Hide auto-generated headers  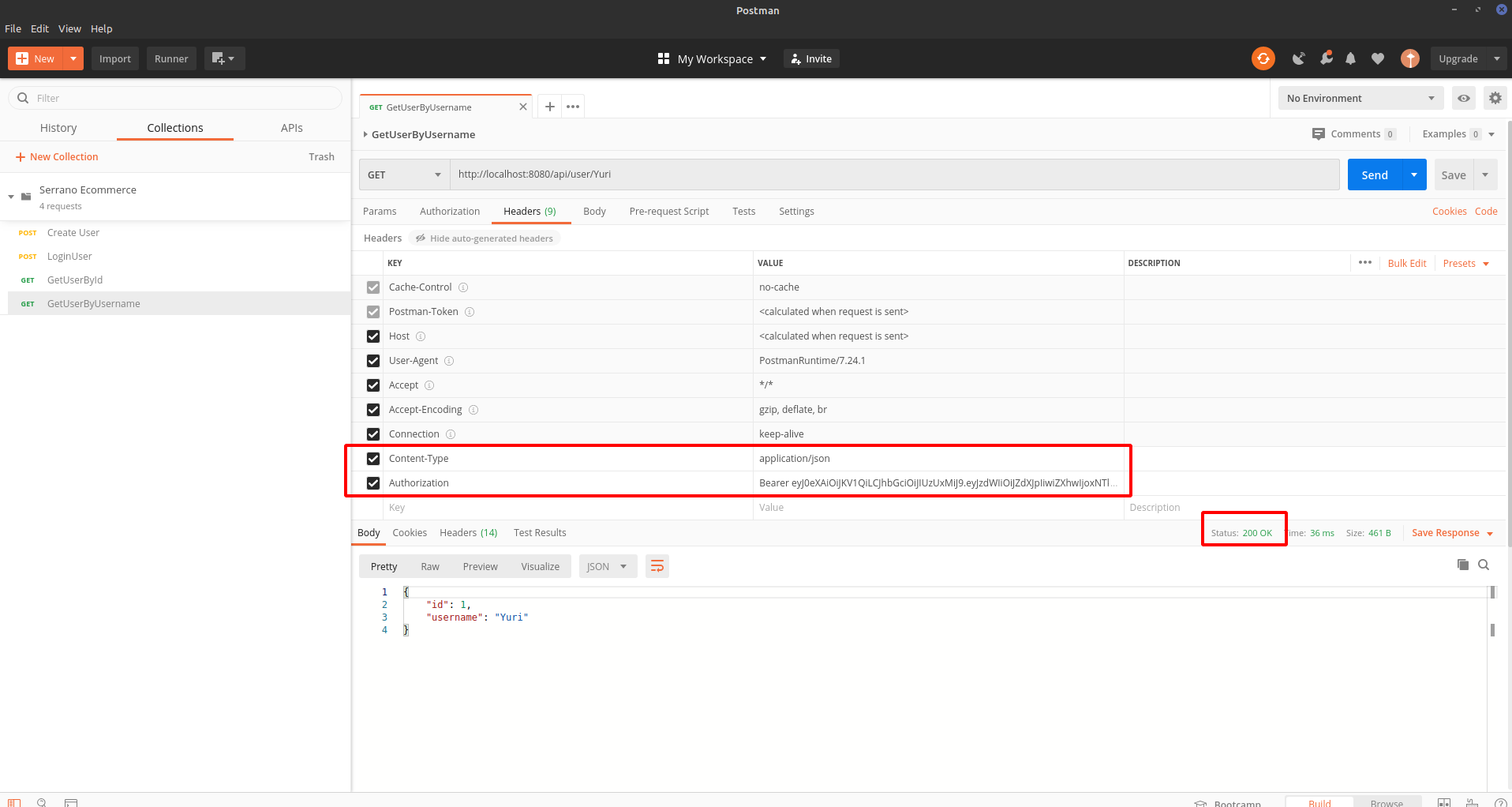click(x=485, y=238)
